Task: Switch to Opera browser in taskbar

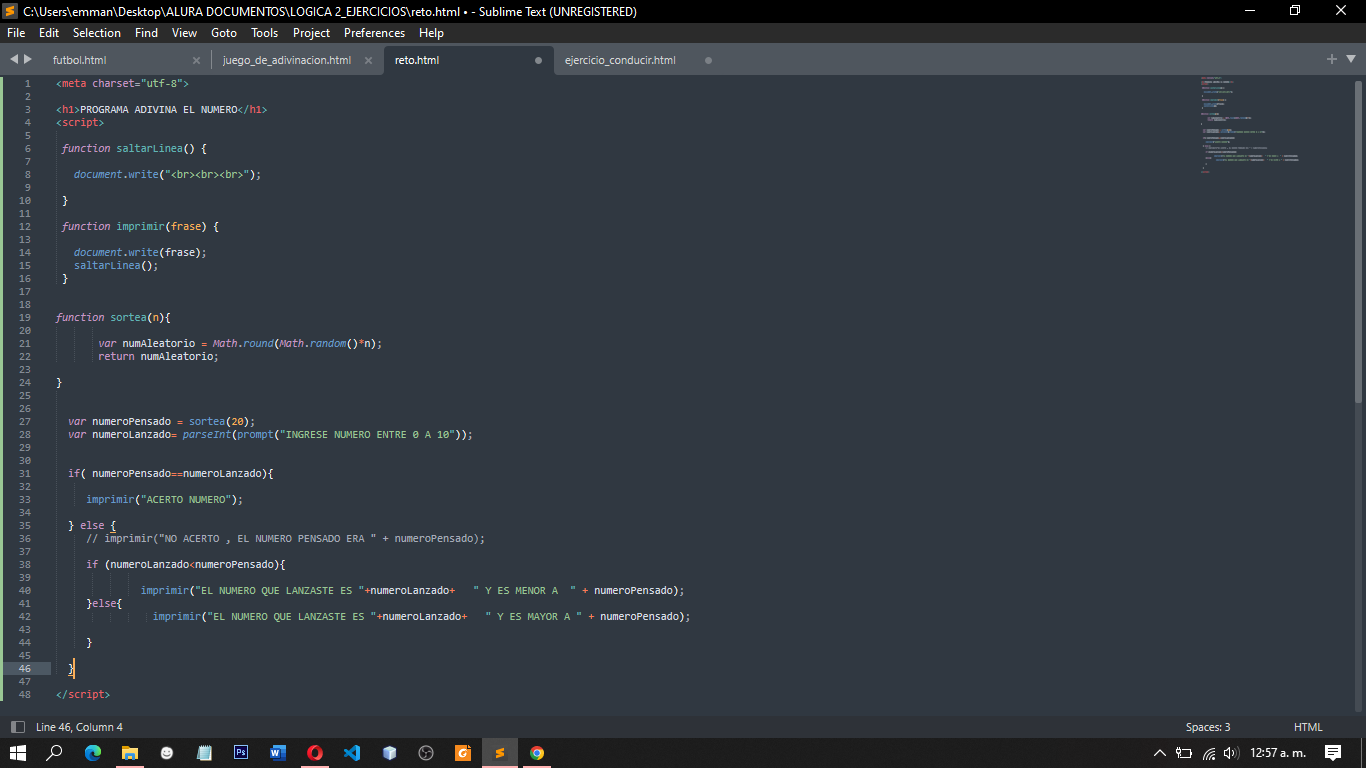Action: coord(315,753)
